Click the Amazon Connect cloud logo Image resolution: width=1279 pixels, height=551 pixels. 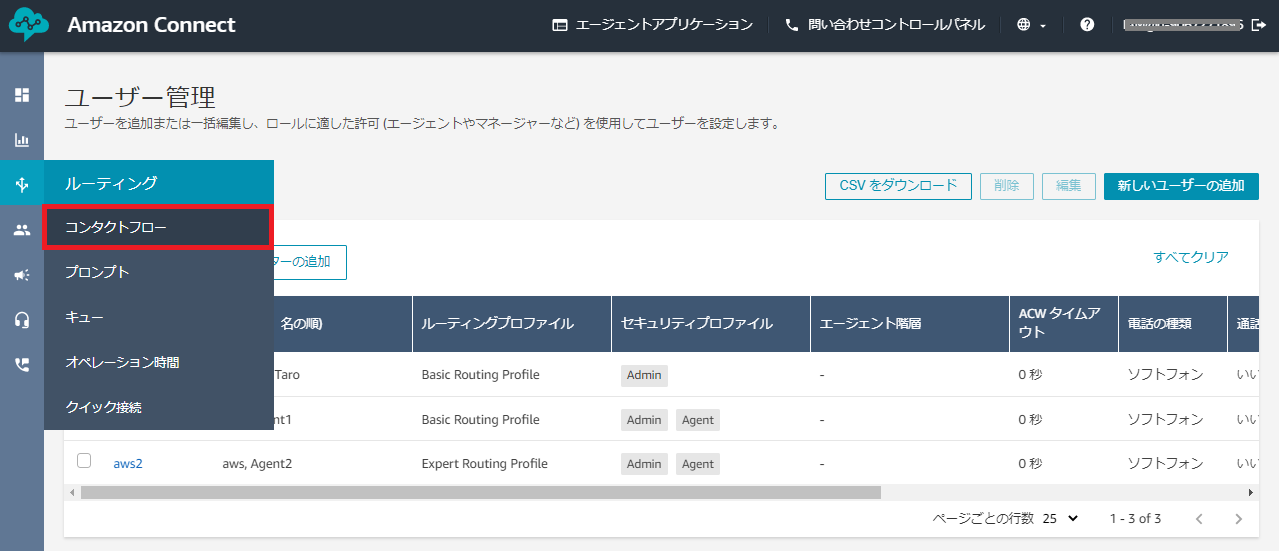click(28, 25)
